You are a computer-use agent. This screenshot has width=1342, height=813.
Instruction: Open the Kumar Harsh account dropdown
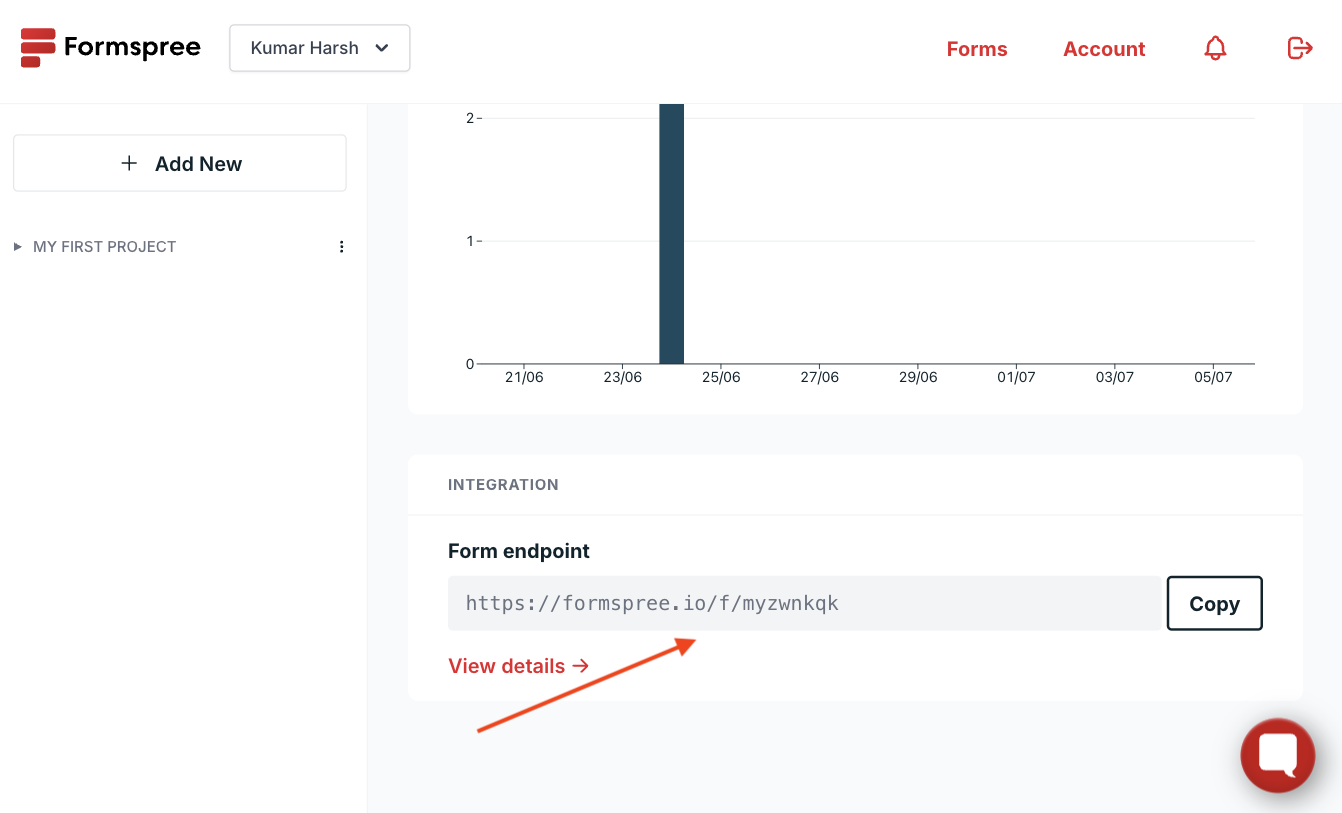point(319,47)
